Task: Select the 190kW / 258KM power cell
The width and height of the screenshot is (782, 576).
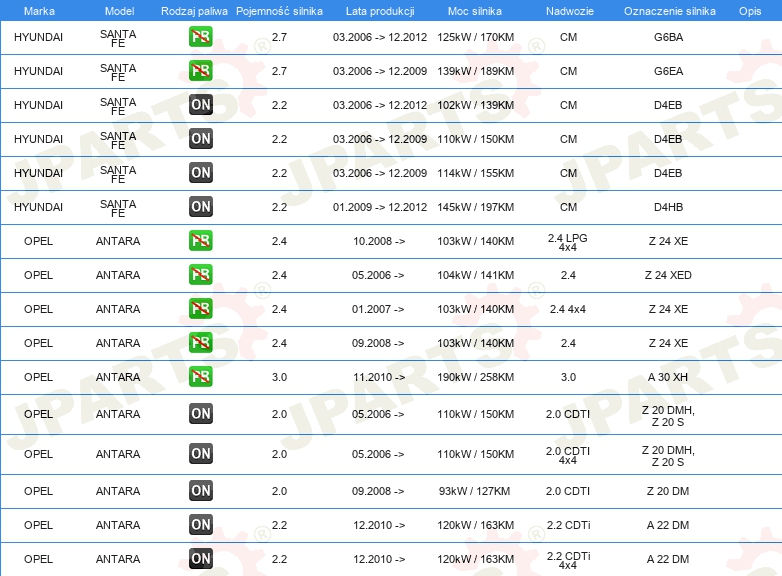Action: [476, 377]
